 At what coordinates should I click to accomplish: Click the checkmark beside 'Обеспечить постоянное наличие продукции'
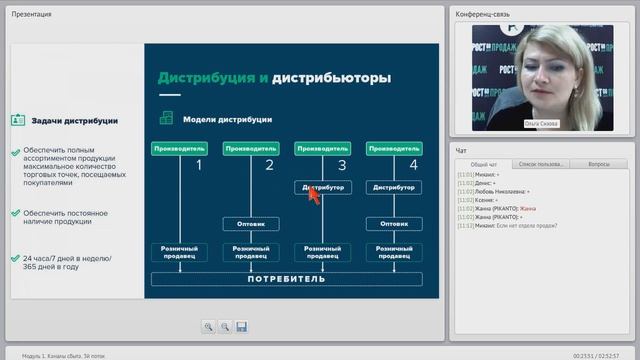coord(16,213)
